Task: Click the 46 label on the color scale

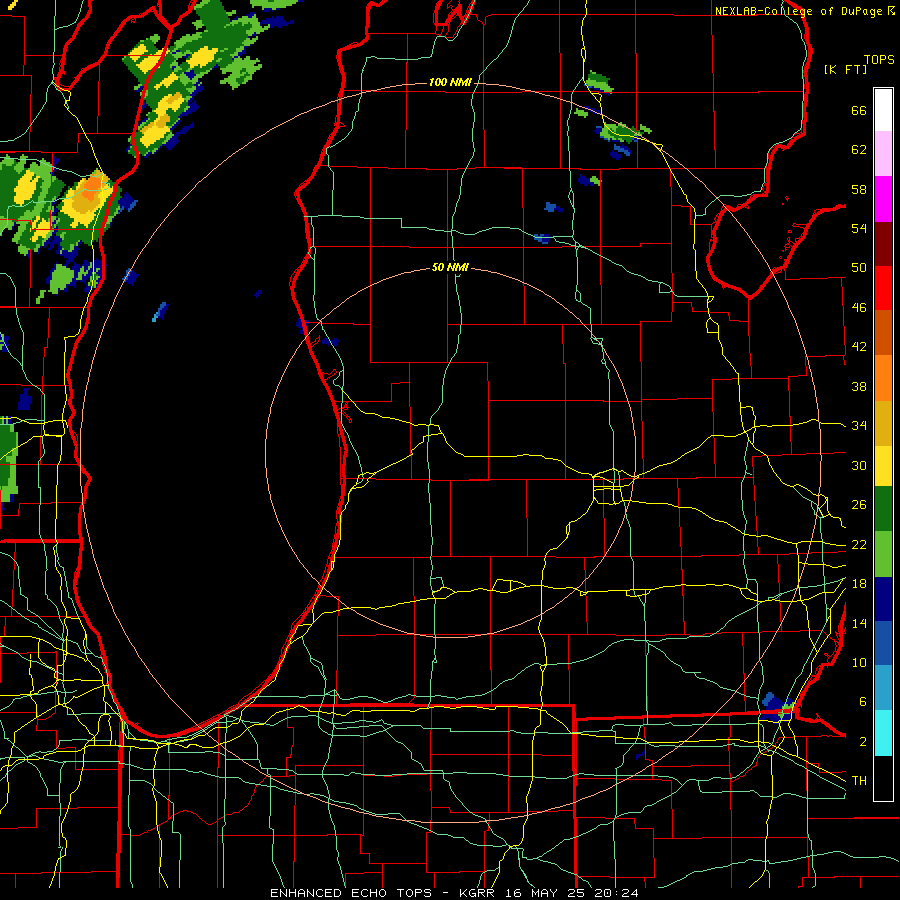Action: [859, 308]
